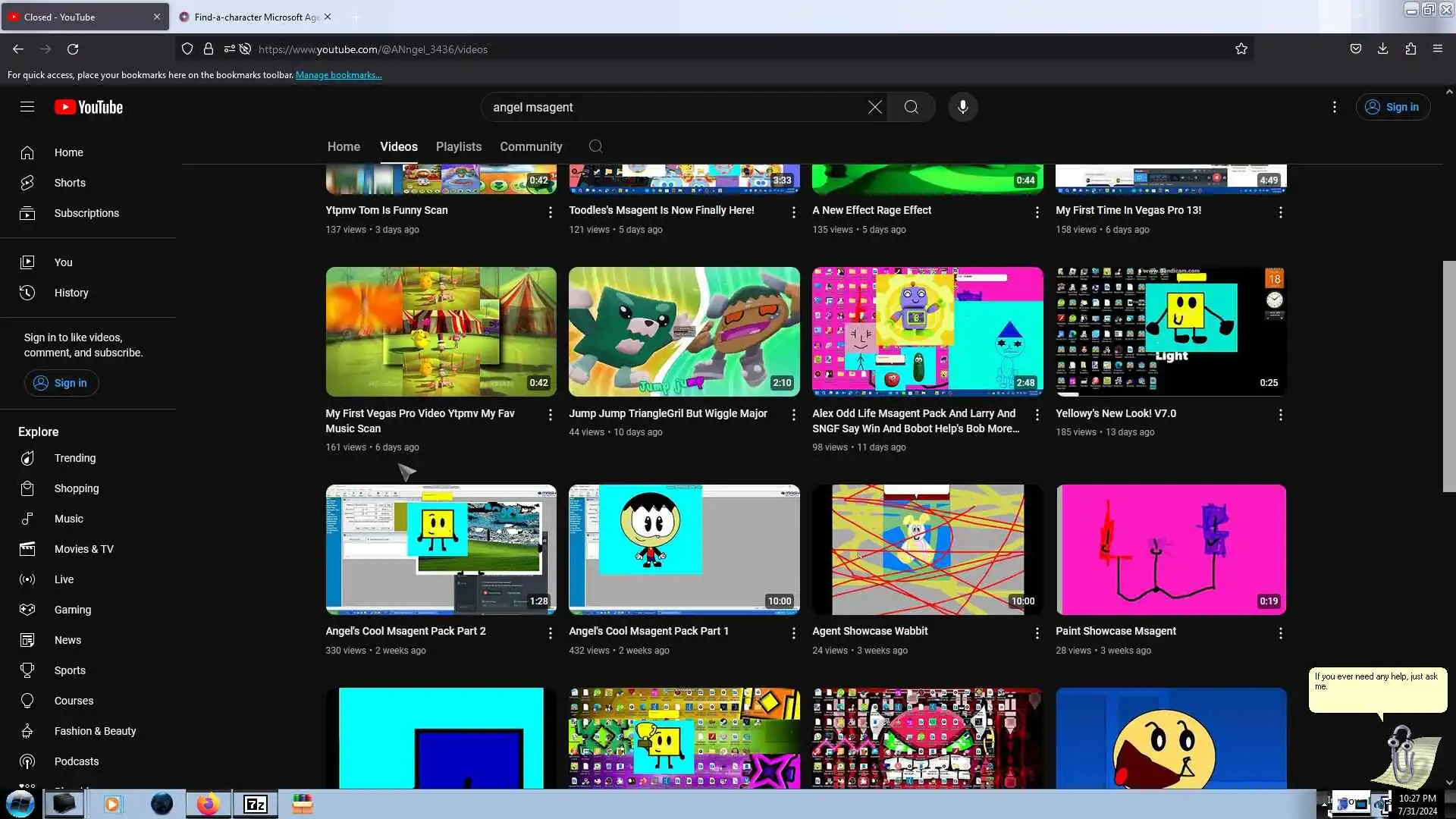1456x819 pixels.
Task: Open options menu for Agent Showcase Wabbit
Action: pyautogui.click(x=1037, y=633)
